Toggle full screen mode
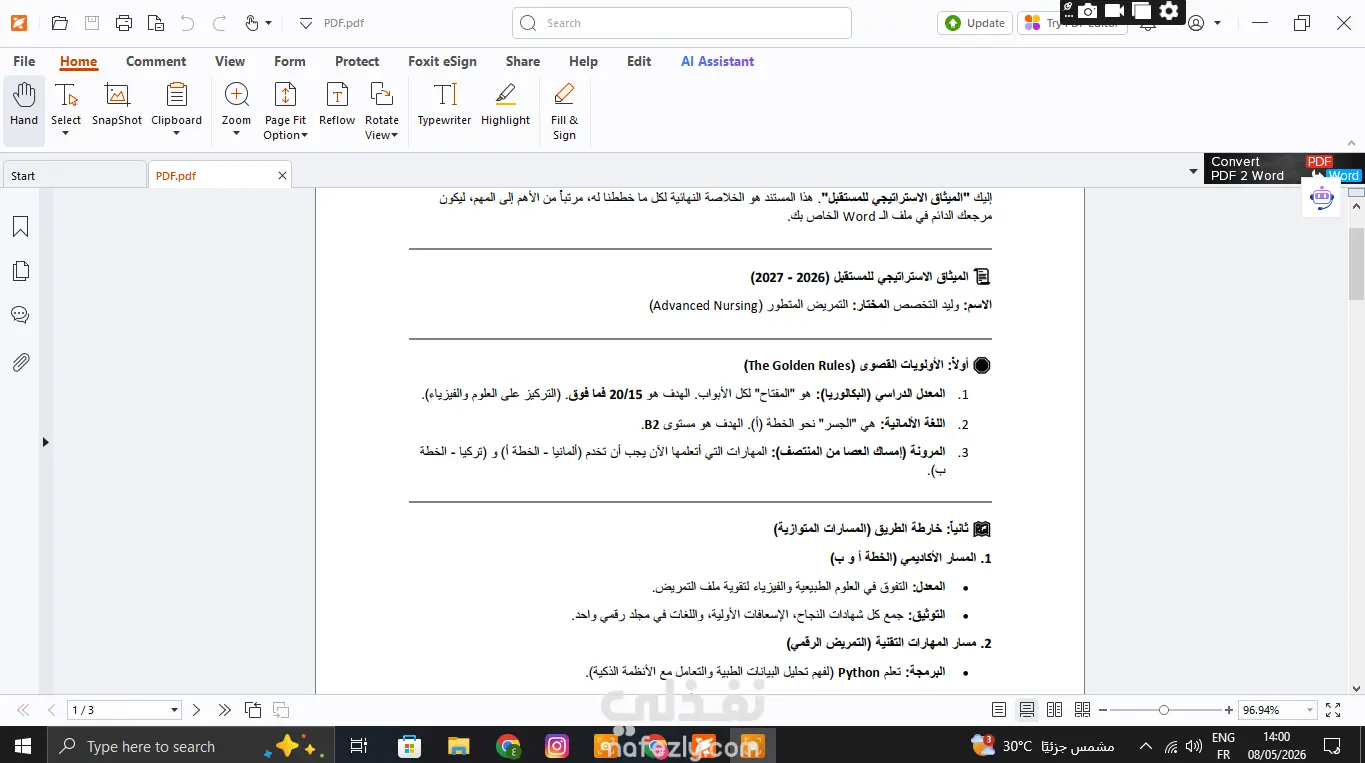This screenshot has height=763, width=1365. 1333,710
